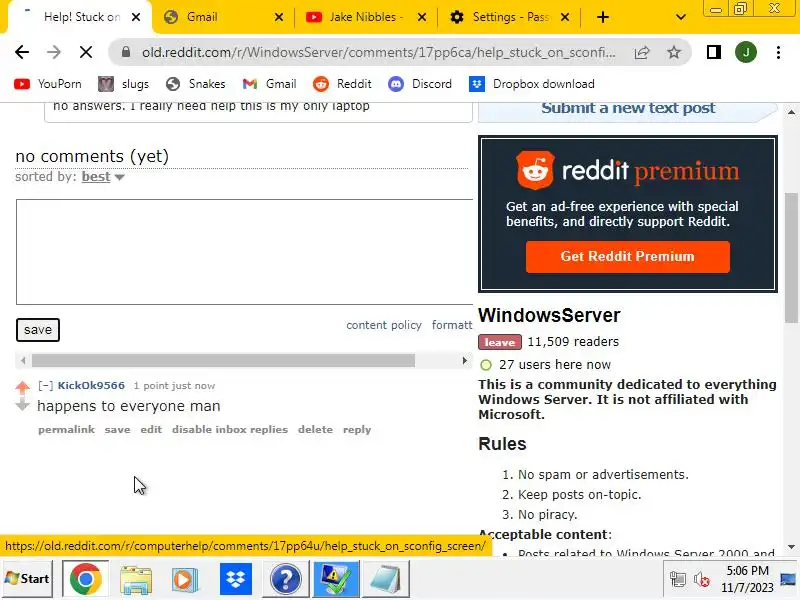The width and height of the screenshot is (800, 600).
Task: Upvote KickOk9566's comment
Action: (x=22, y=388)
